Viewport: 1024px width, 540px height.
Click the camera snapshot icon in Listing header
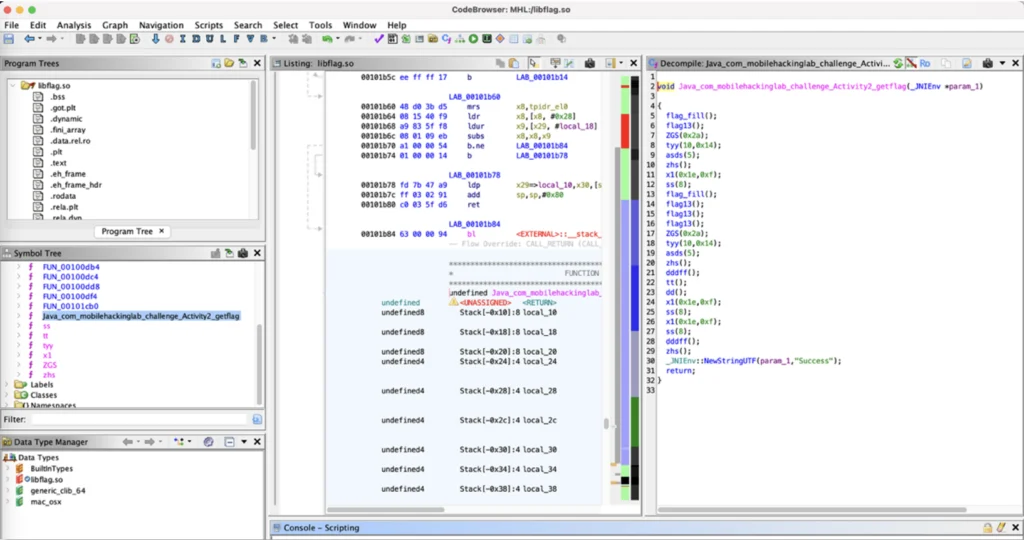click(590, 63)
